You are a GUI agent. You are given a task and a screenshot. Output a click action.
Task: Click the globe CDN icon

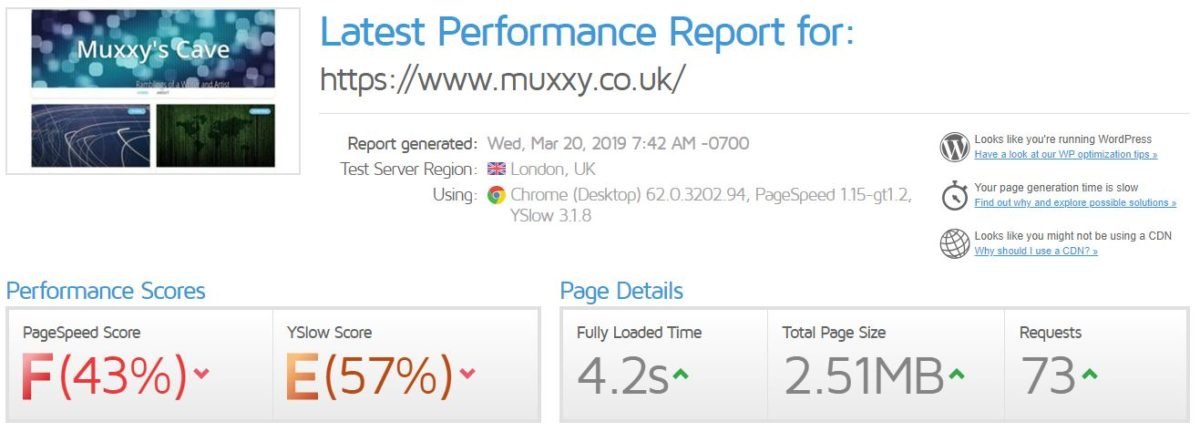click(955, 244)
